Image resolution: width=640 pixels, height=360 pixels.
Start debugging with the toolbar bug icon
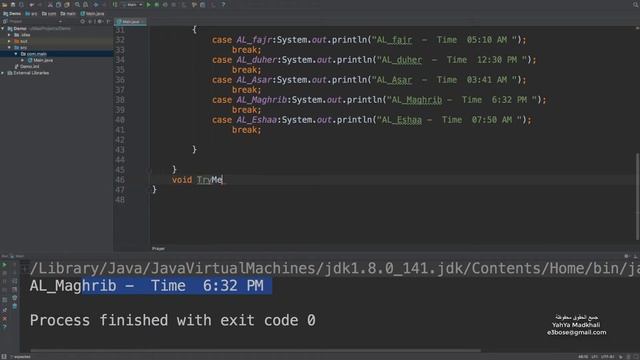[157, 4]
